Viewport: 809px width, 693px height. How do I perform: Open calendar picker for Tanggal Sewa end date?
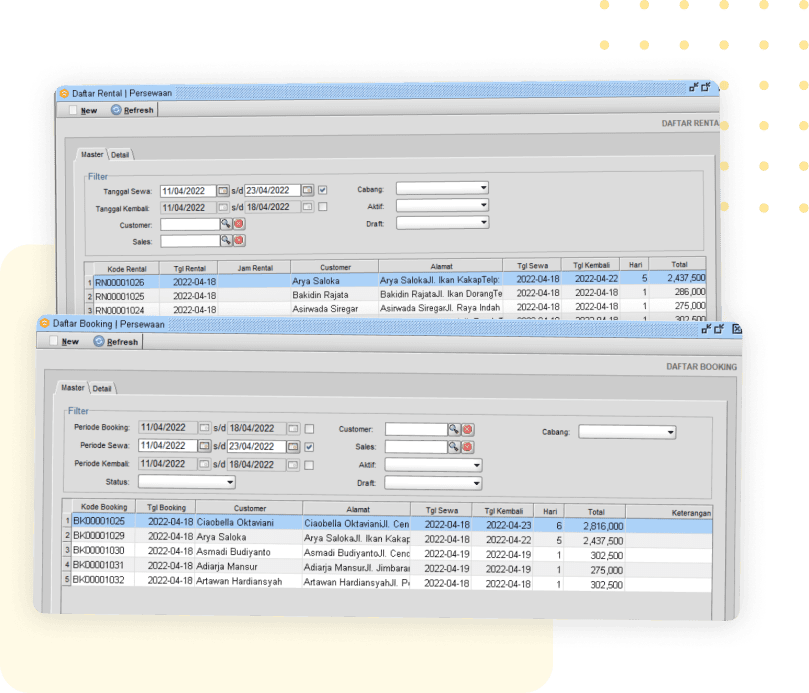coord(307,190)
